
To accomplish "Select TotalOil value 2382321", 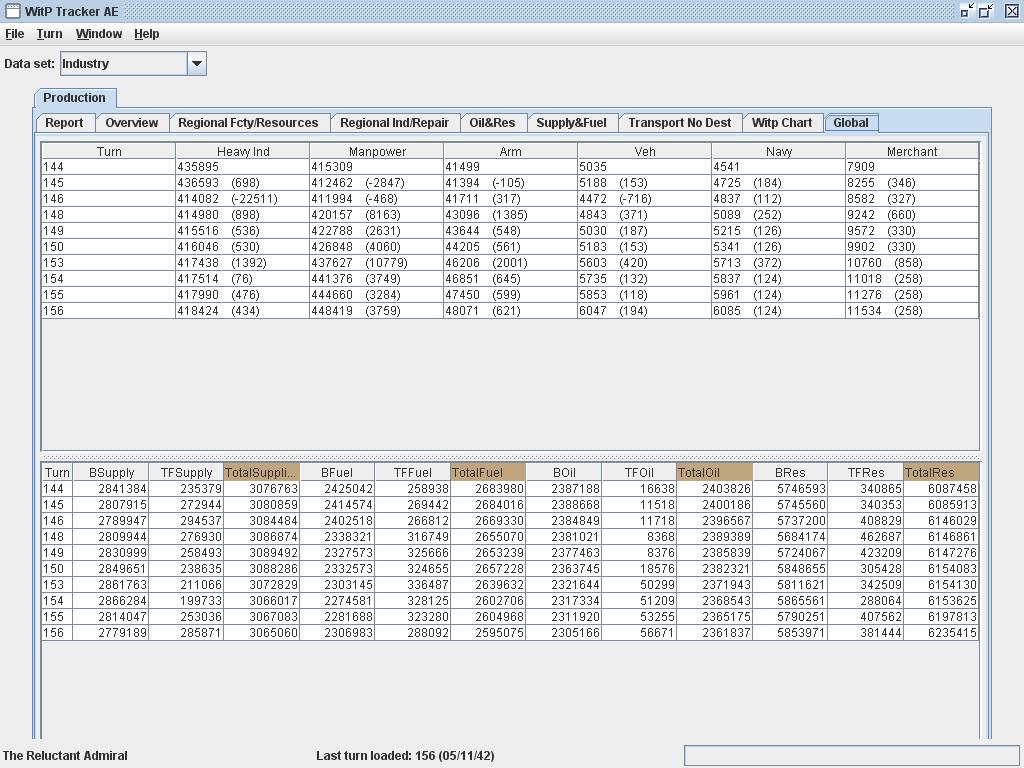I will (714, 569).
